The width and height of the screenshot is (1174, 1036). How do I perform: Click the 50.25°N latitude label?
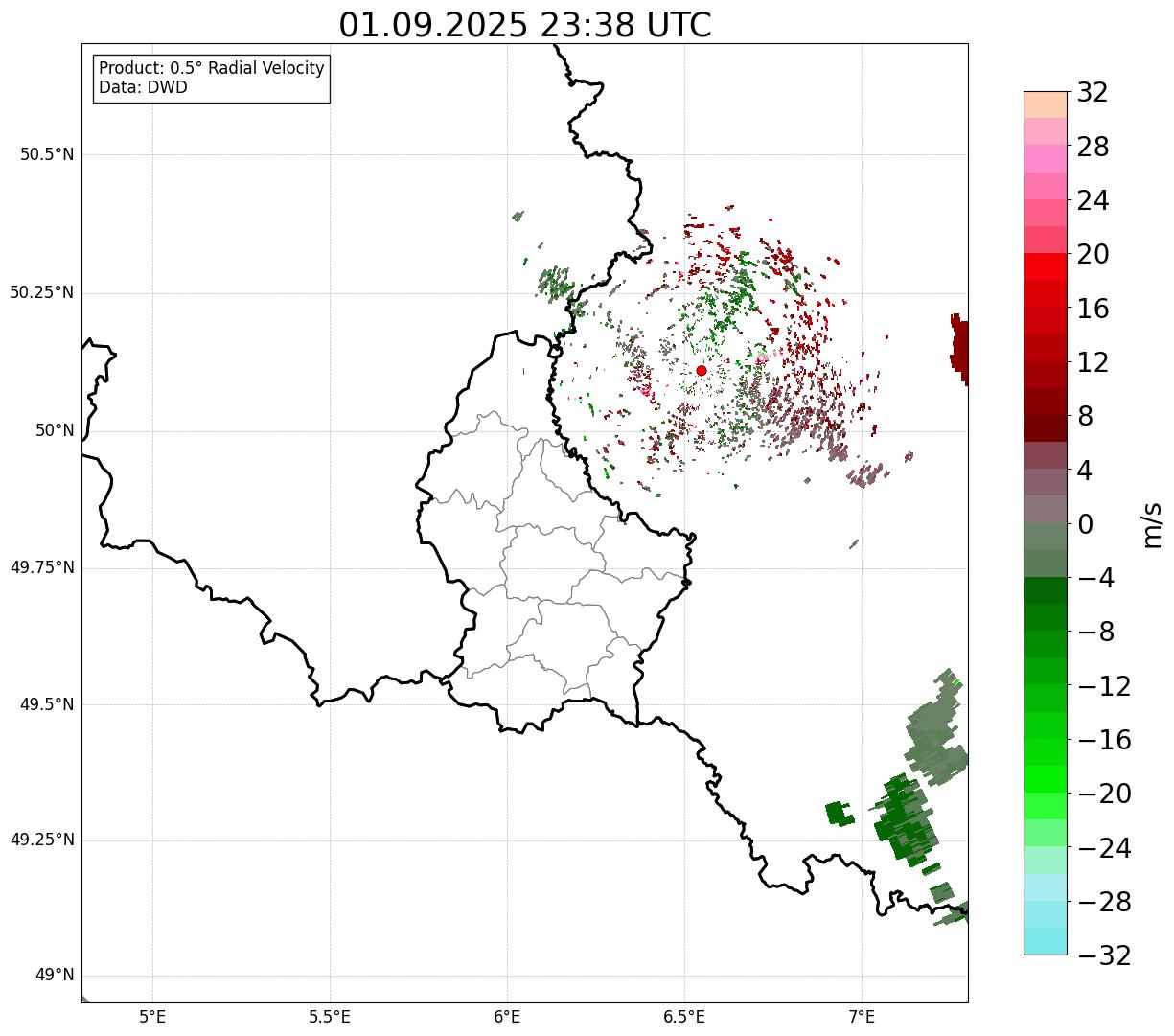coord(42,292)
